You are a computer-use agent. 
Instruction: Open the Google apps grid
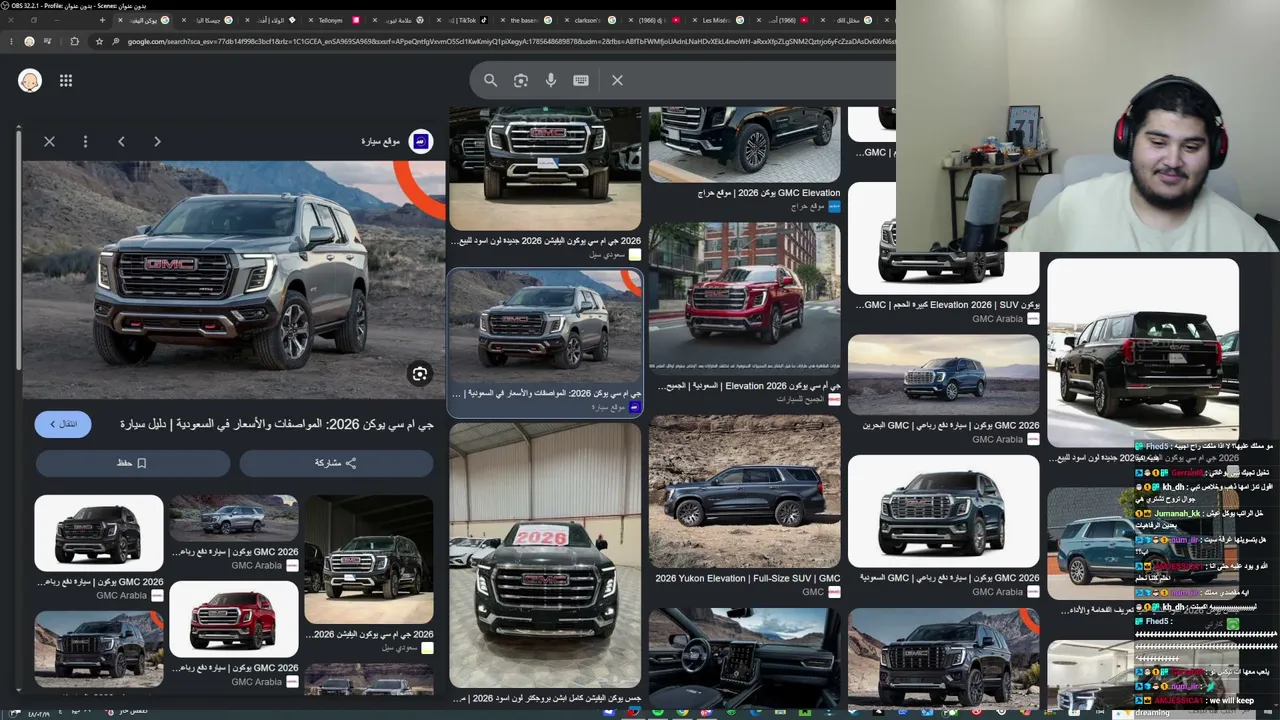[x=66, y=81]
